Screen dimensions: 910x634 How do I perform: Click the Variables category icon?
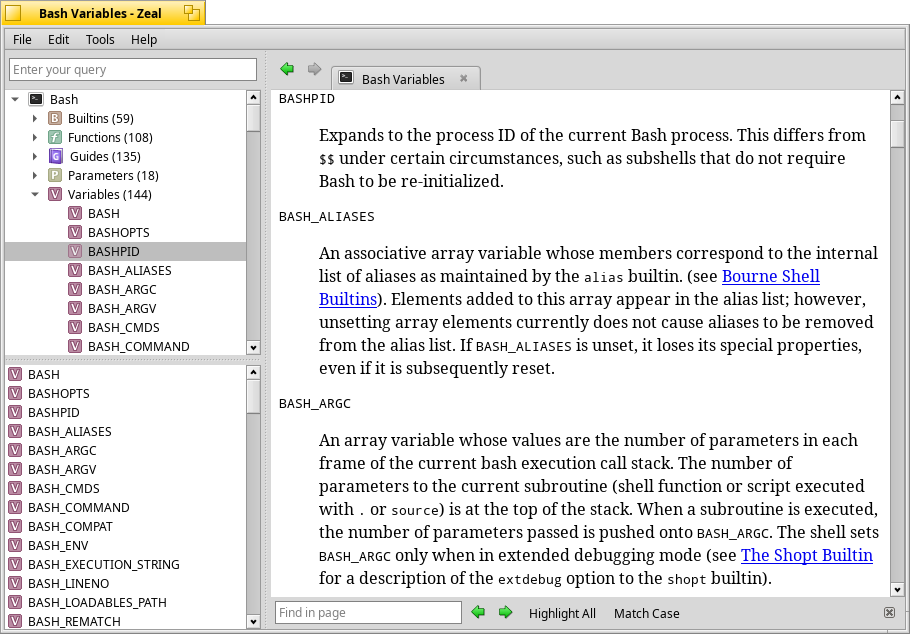click(x=55, y=194)
